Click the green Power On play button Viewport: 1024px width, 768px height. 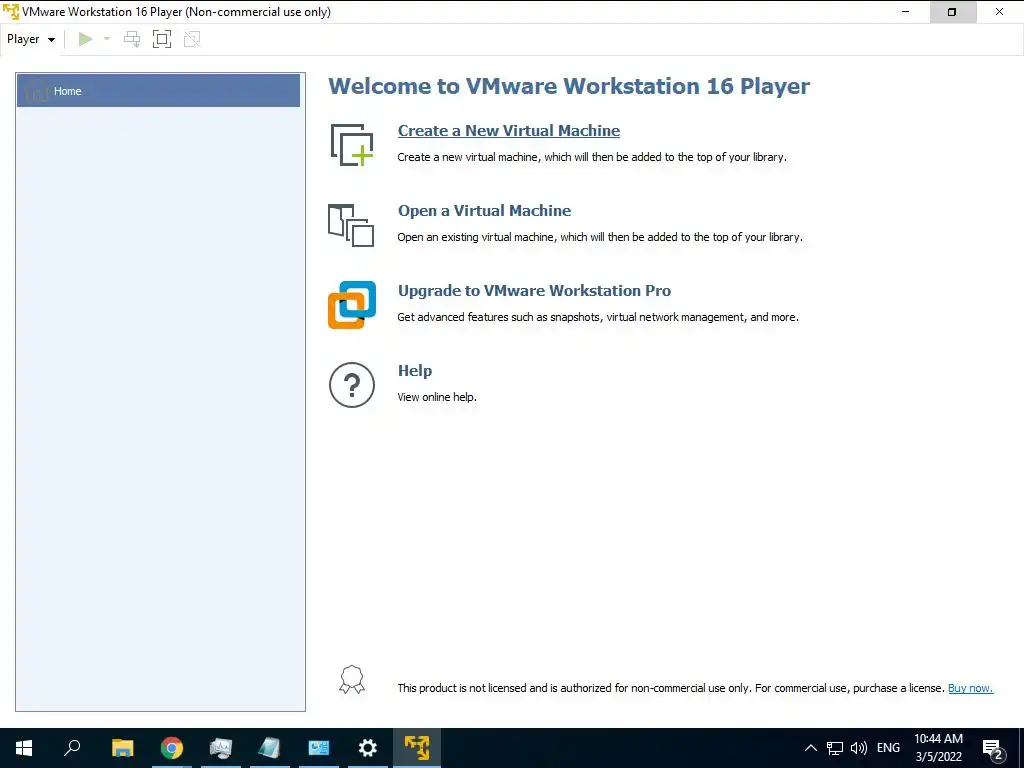pos(85,39)
